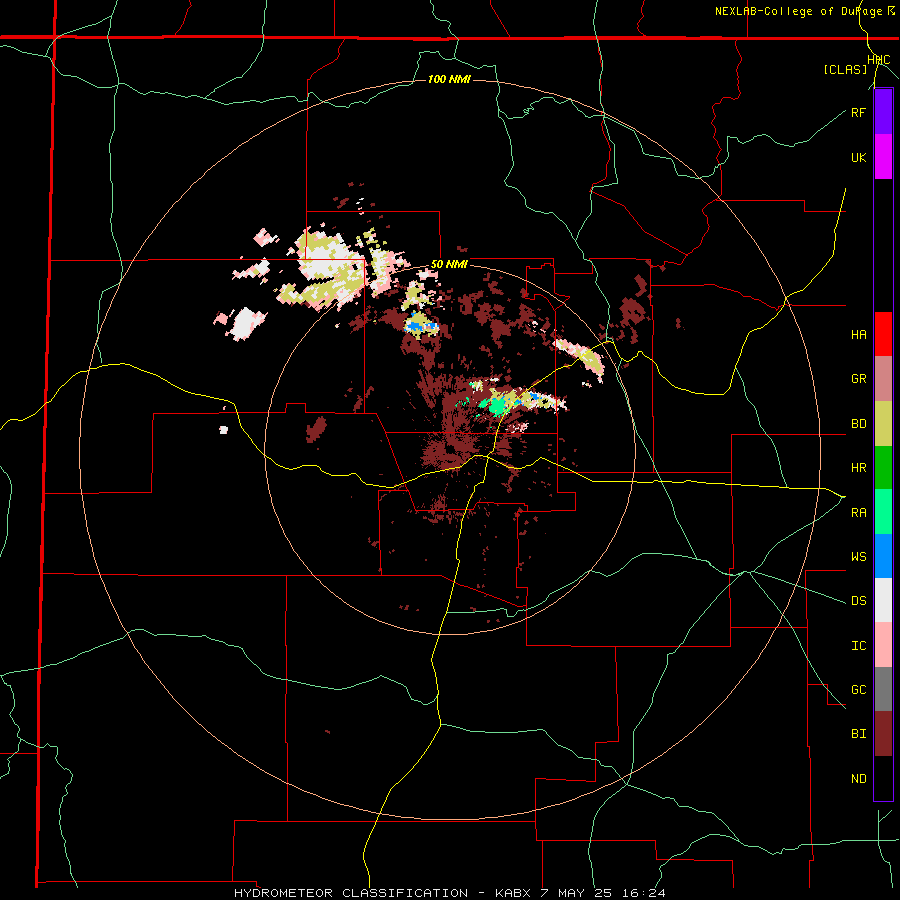
Task: Click the GC gray legend swatch
Action: pos(883,689)
